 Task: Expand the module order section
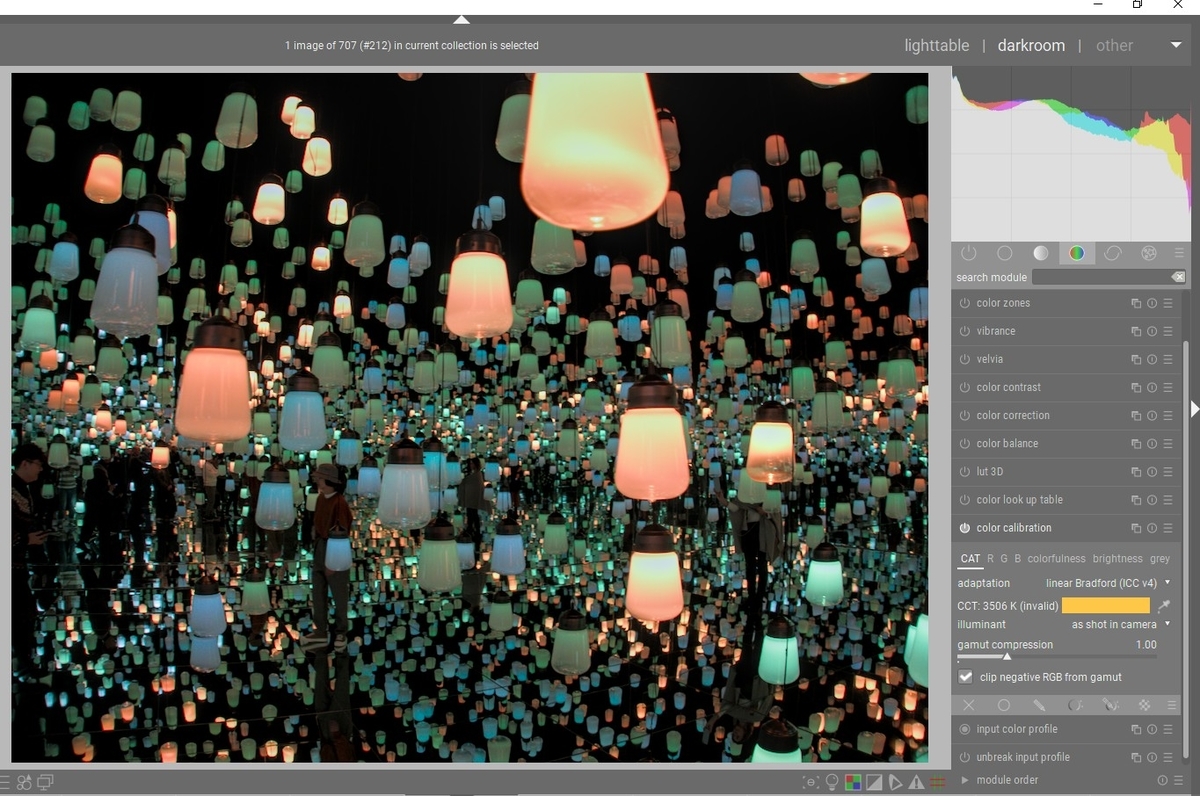965,780
